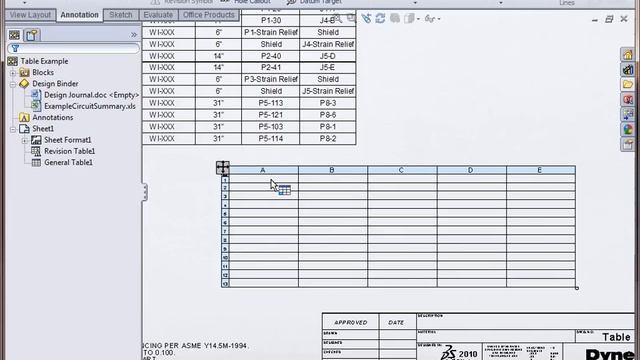This screenshot has width=640, height=360.
Task: Click the FeatureManager filter input field
Action: 73,49
